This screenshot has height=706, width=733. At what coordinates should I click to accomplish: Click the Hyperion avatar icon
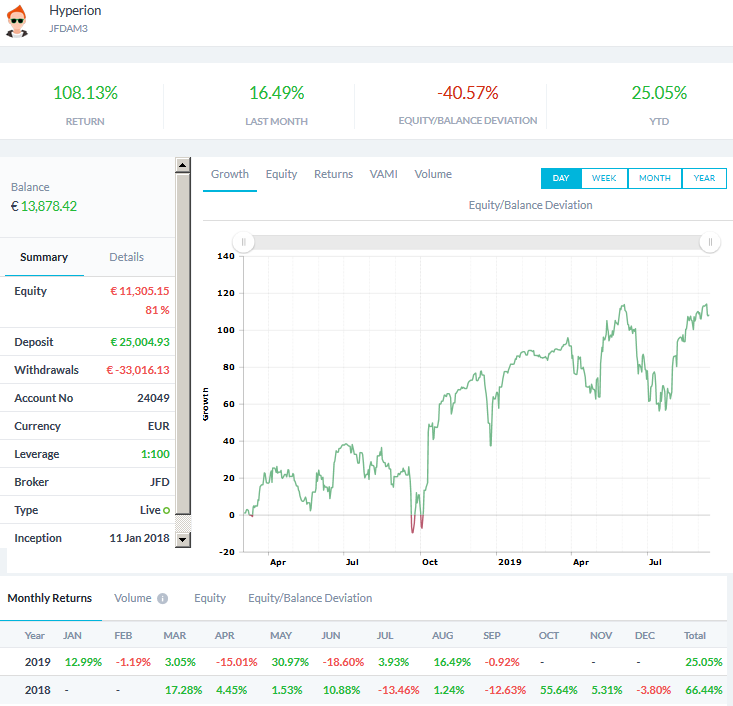19,19
